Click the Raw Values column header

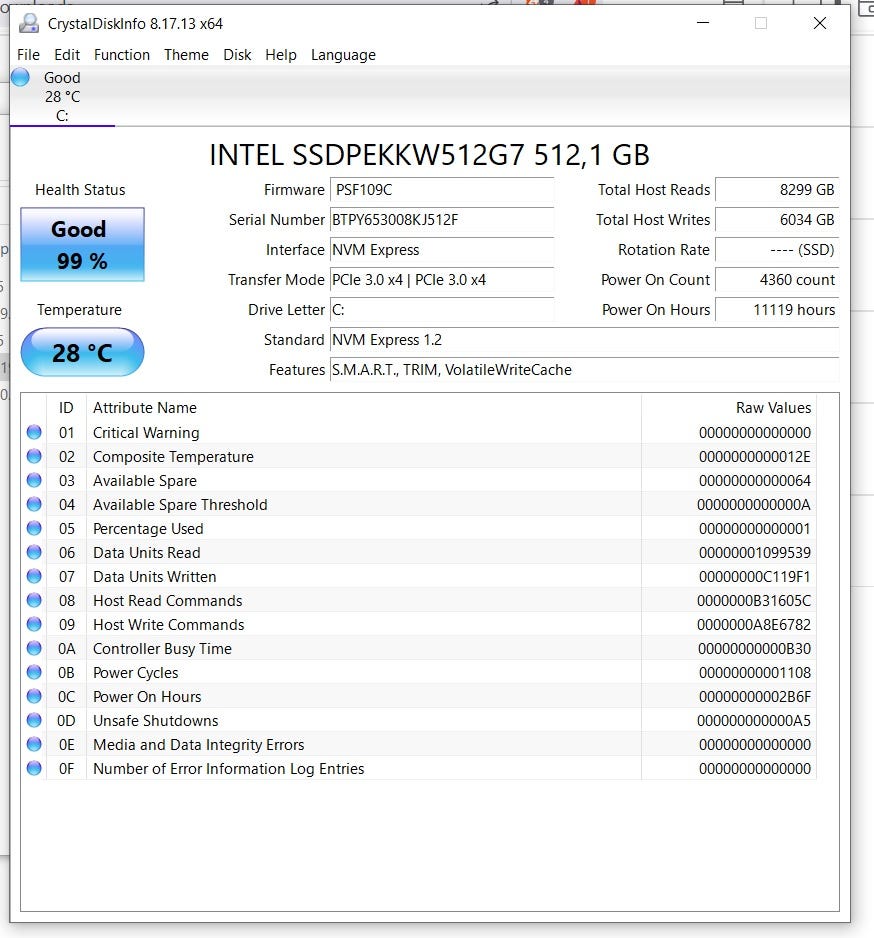(x=773, y=407)
